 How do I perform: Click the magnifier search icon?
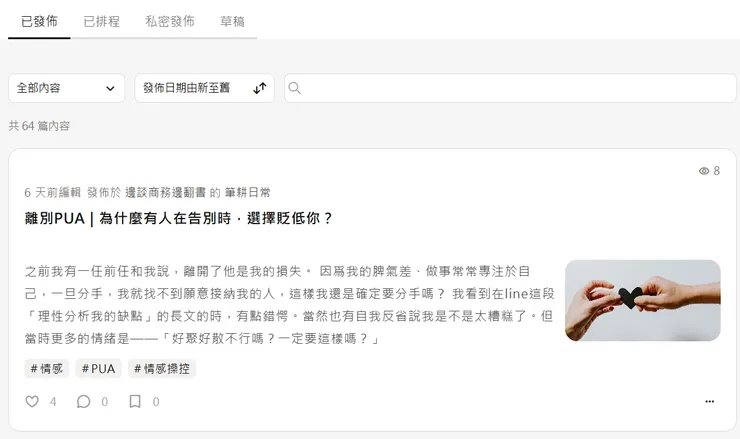click(x=294, y=88)
